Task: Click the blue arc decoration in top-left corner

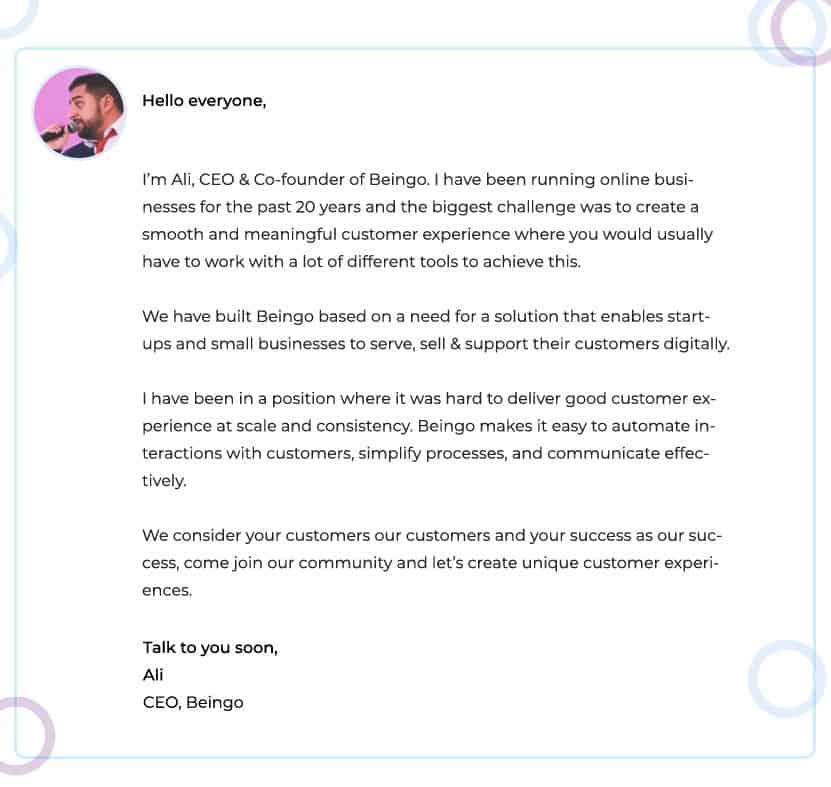Action: pyautogui.click(x=17, y=17)
